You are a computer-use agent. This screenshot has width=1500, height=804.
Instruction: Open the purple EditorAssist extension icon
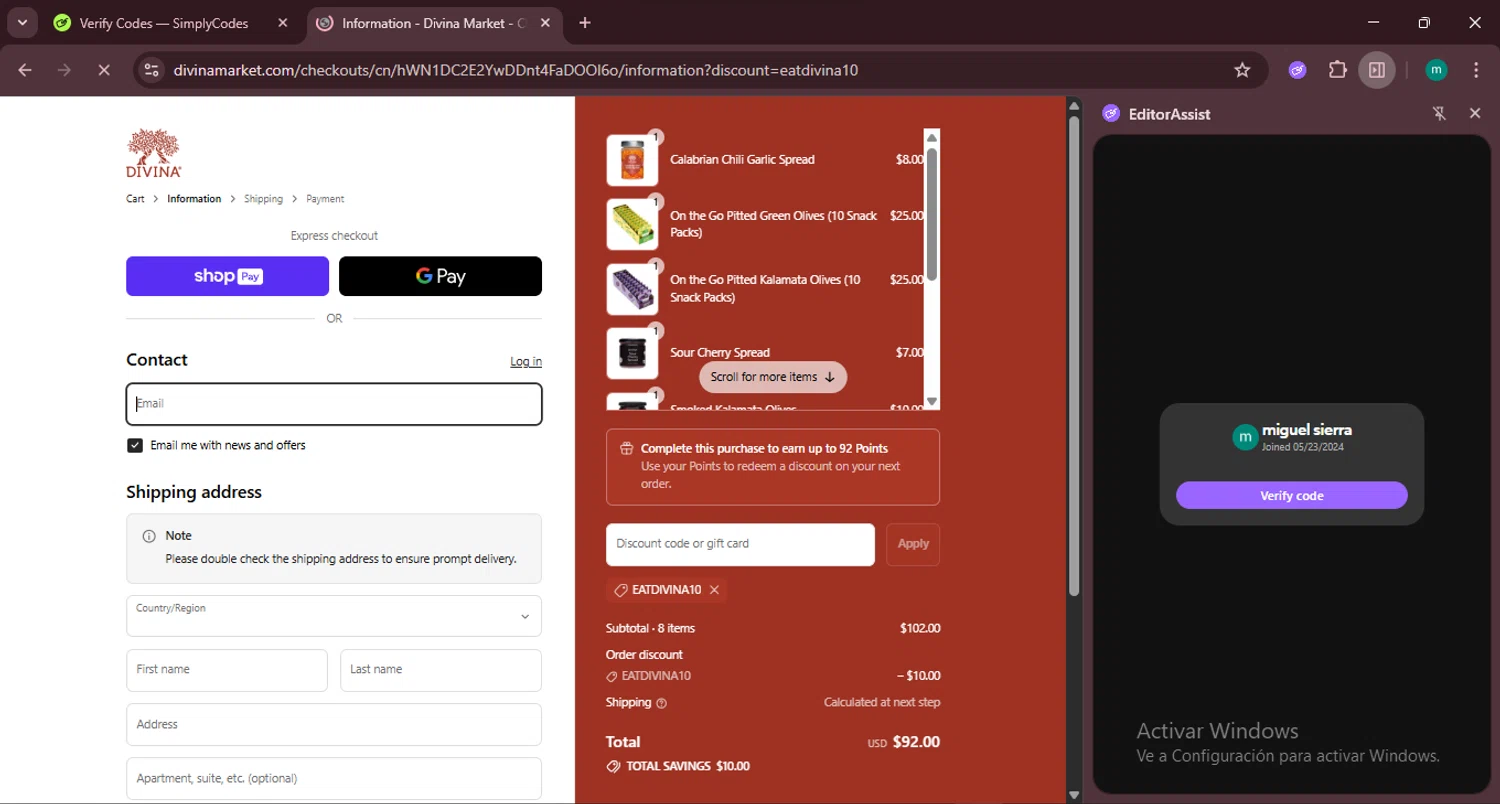click(x=1297, y=70)
